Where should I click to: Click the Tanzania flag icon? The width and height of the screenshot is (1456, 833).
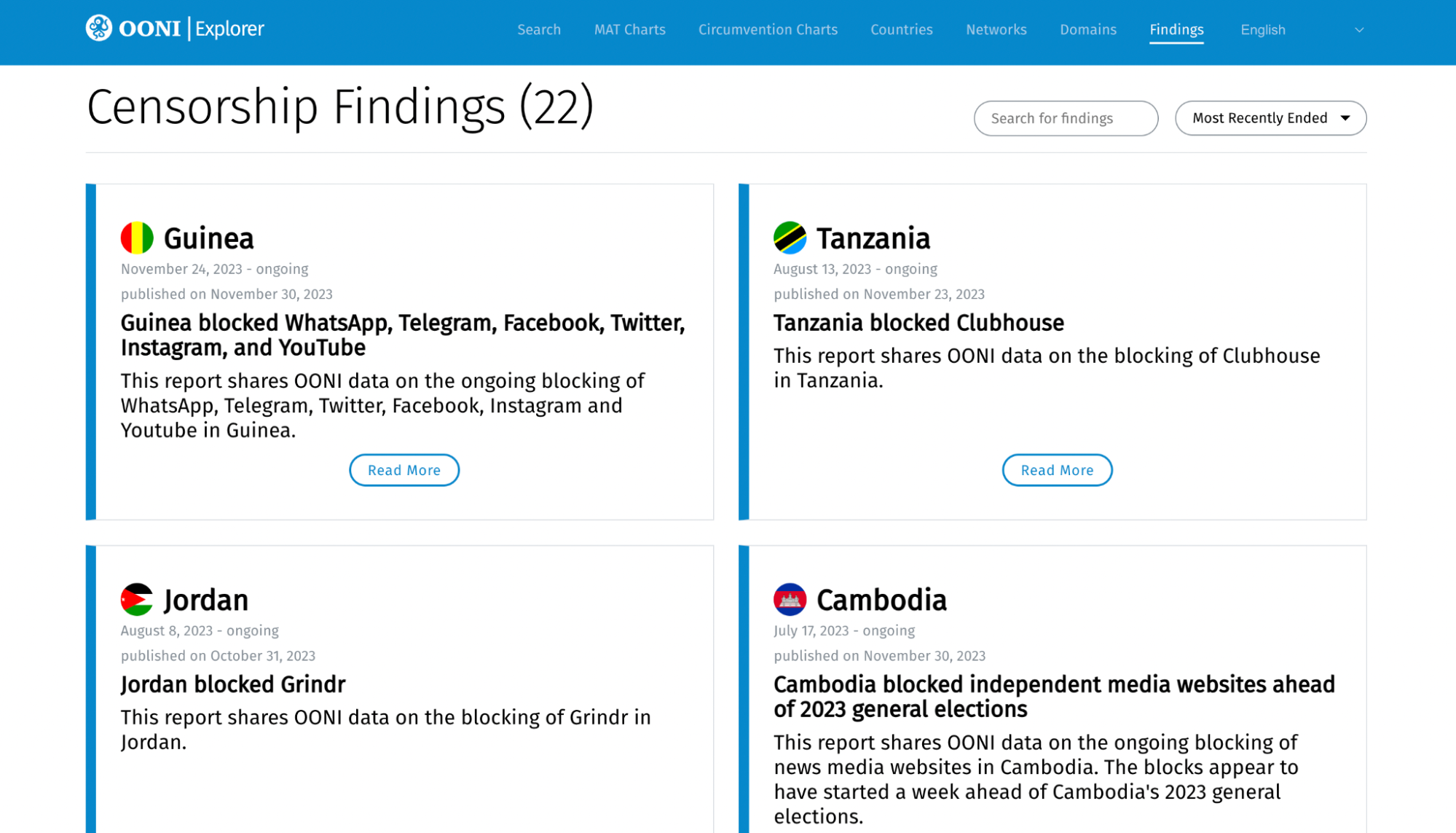[790, 238]
